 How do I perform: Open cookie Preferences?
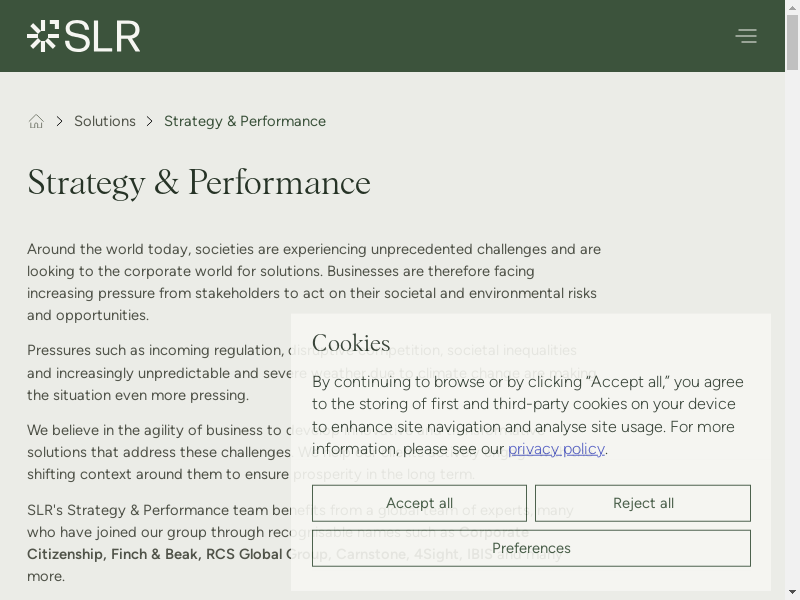(x=531, y=548)
